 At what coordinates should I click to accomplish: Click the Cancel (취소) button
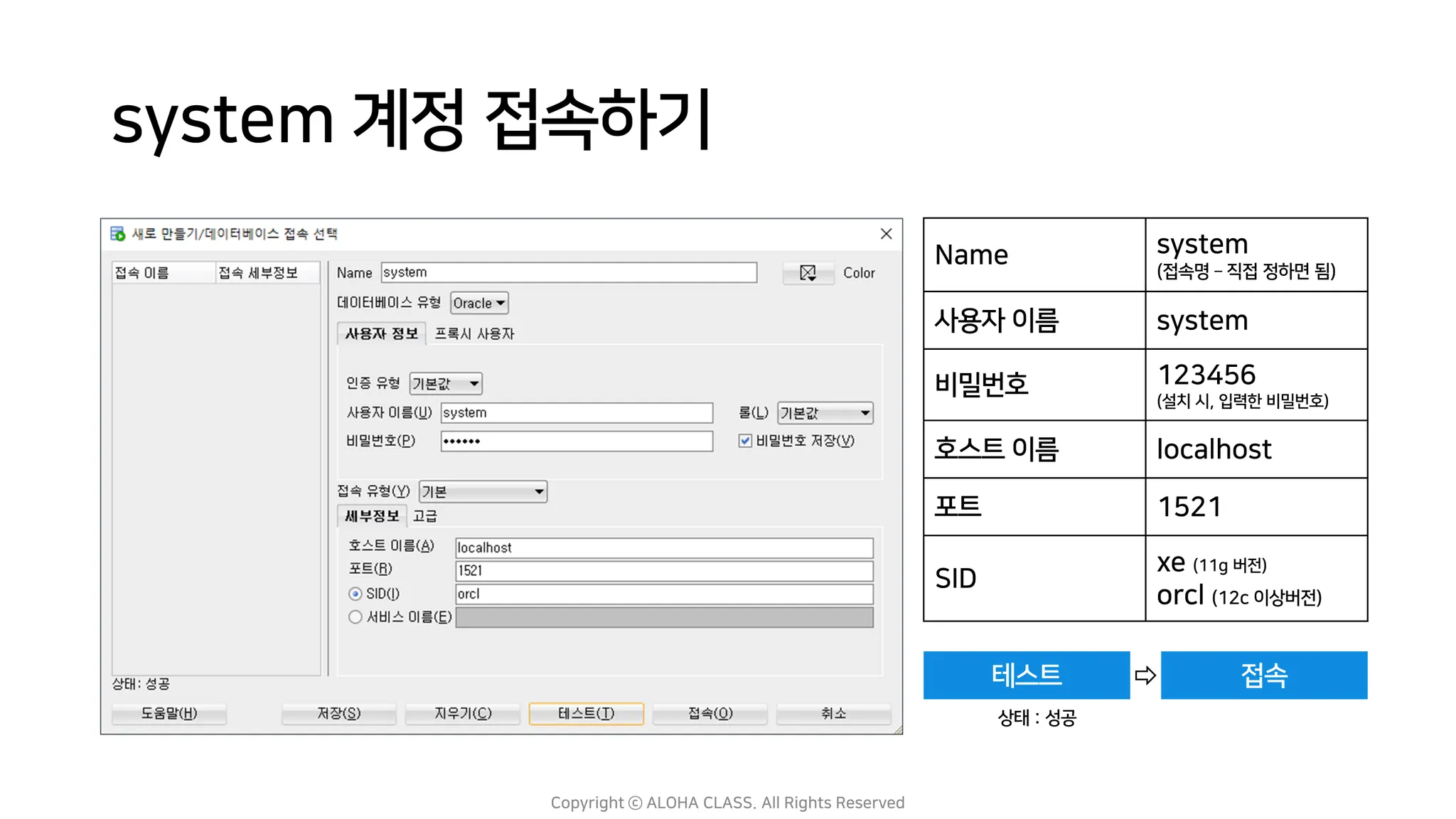(x=833, y=713)
